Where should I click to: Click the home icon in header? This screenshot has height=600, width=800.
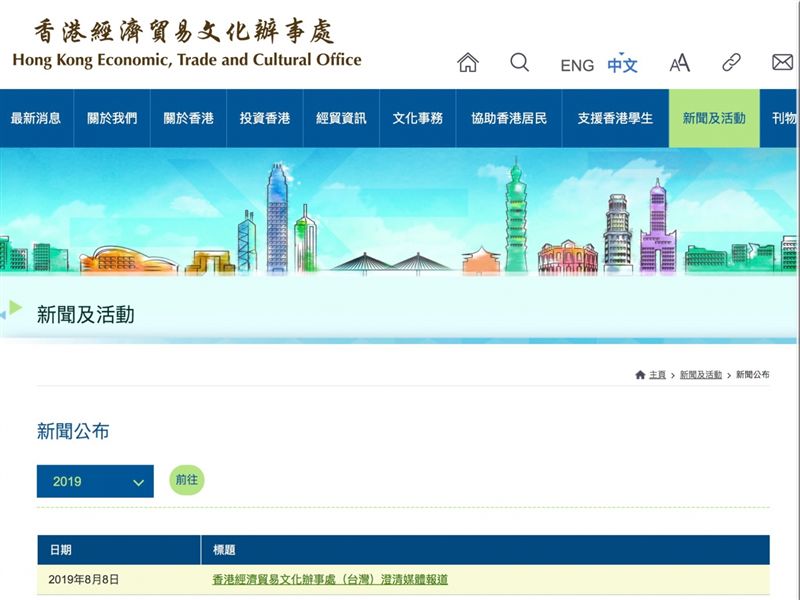click(467, 63)
